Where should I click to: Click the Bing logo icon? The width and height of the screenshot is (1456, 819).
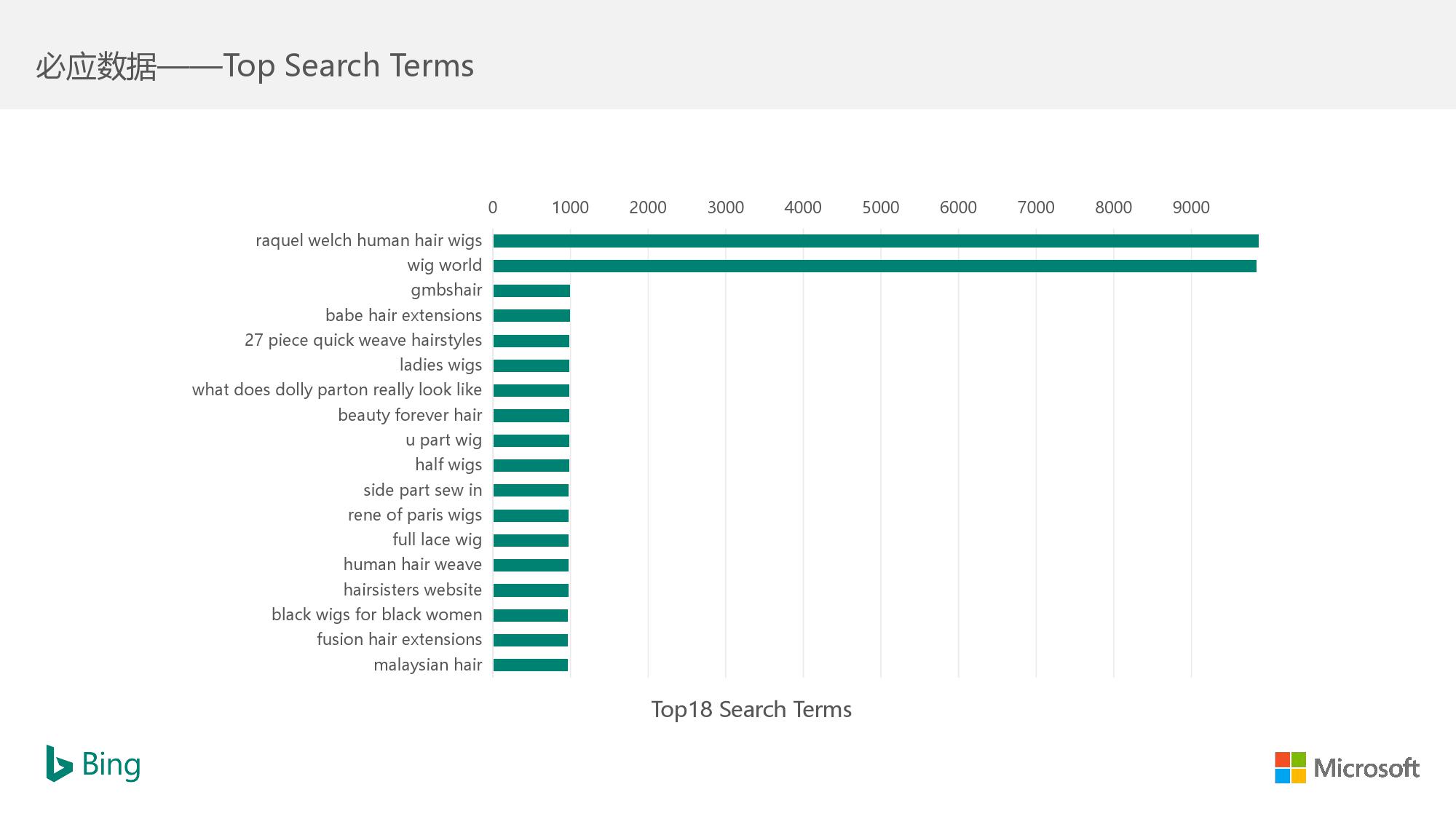point(59,763)
